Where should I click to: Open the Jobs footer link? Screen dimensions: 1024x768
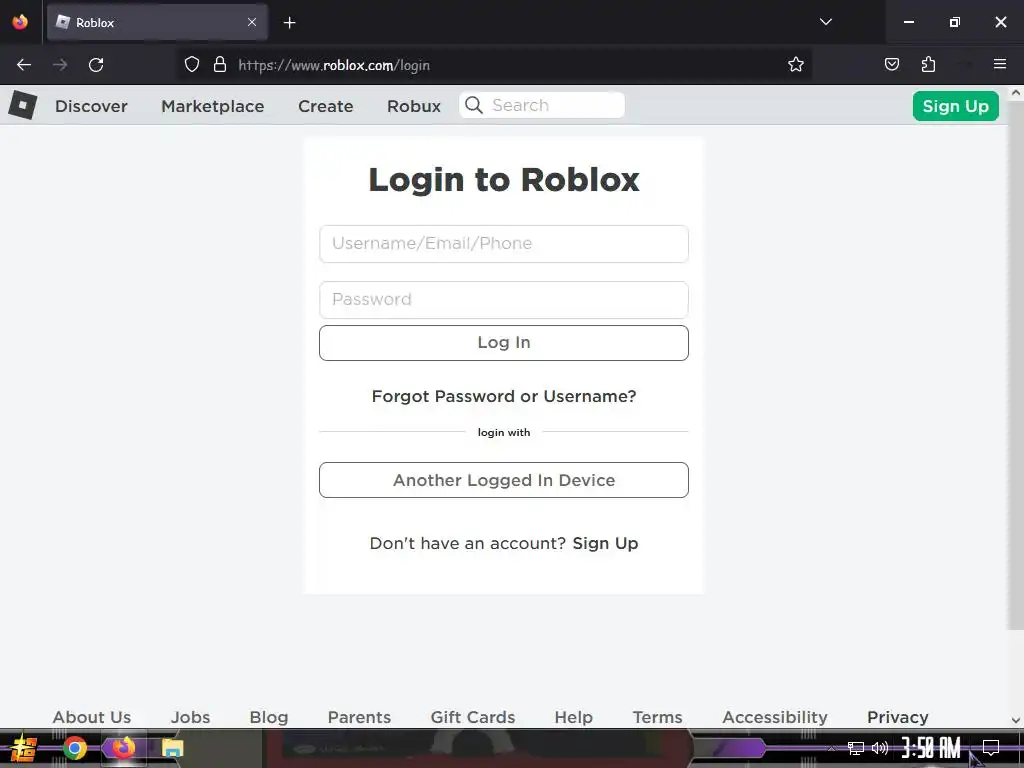[x=191, y=717]
